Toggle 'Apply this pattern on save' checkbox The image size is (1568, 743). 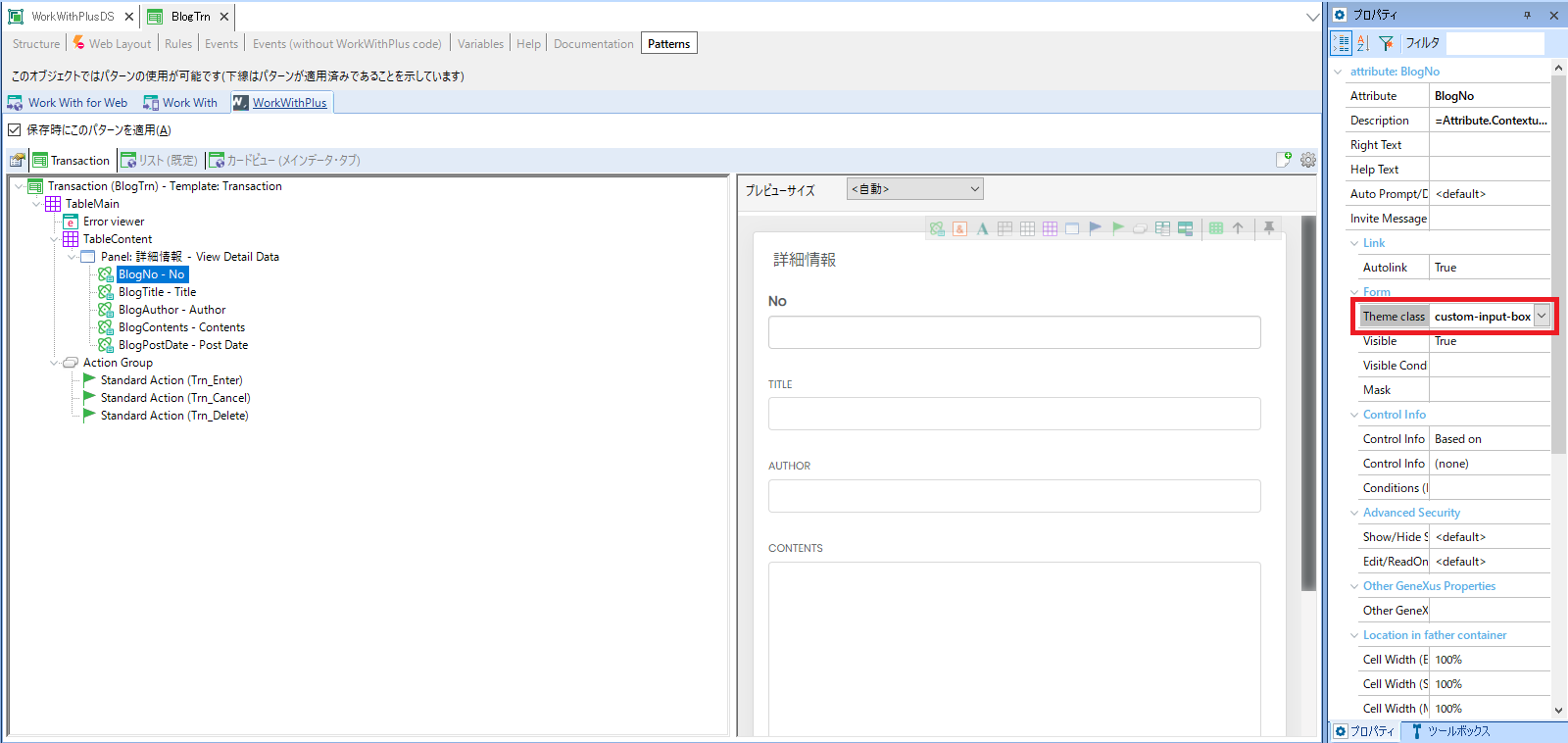click(15, 129)
